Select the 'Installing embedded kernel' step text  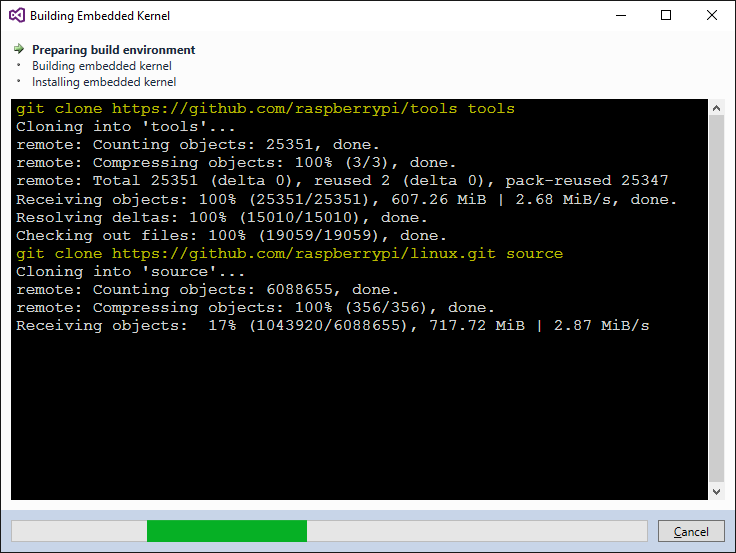[104, 82]
